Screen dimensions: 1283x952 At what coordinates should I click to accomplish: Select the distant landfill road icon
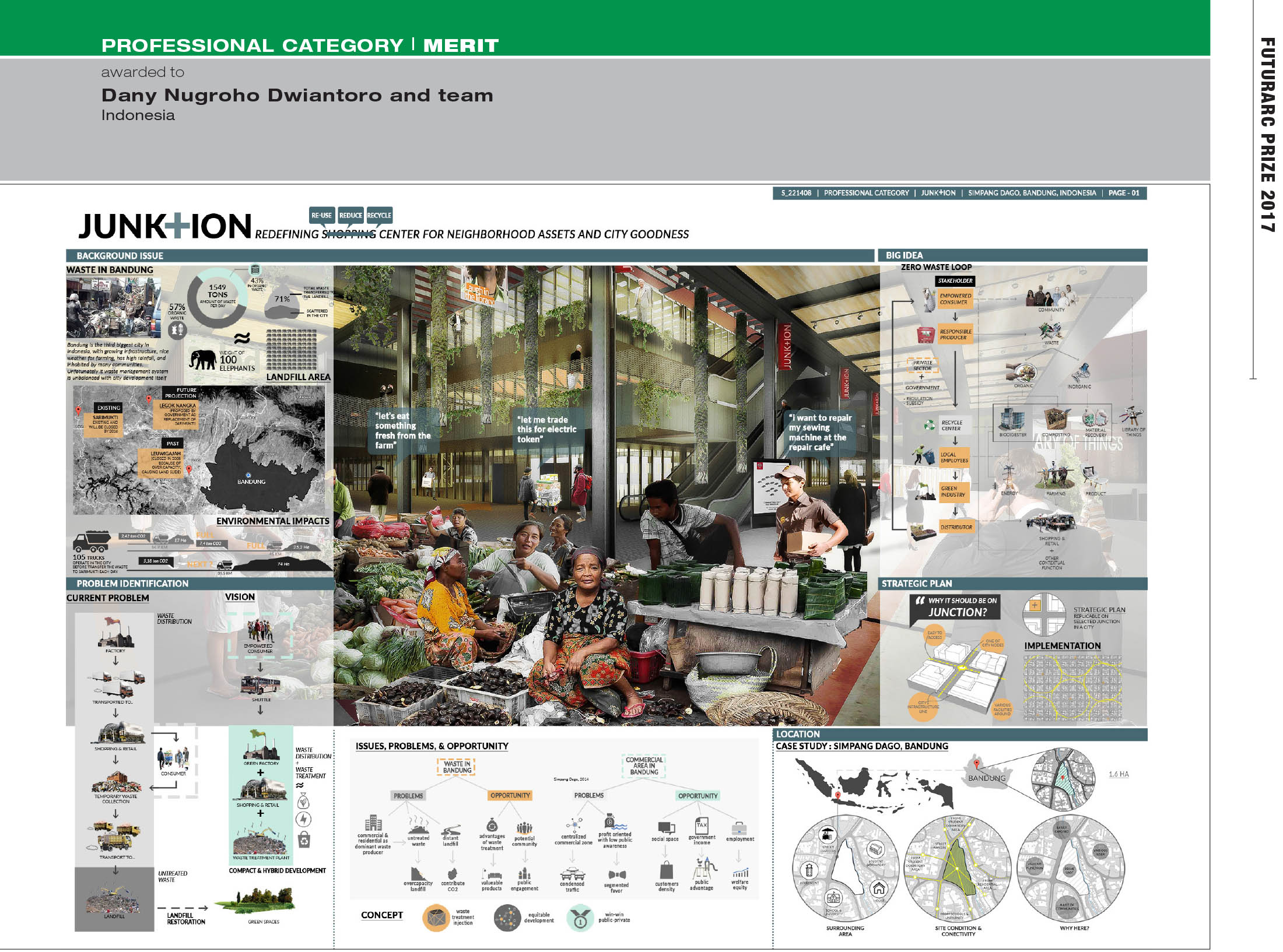point(451,830)
